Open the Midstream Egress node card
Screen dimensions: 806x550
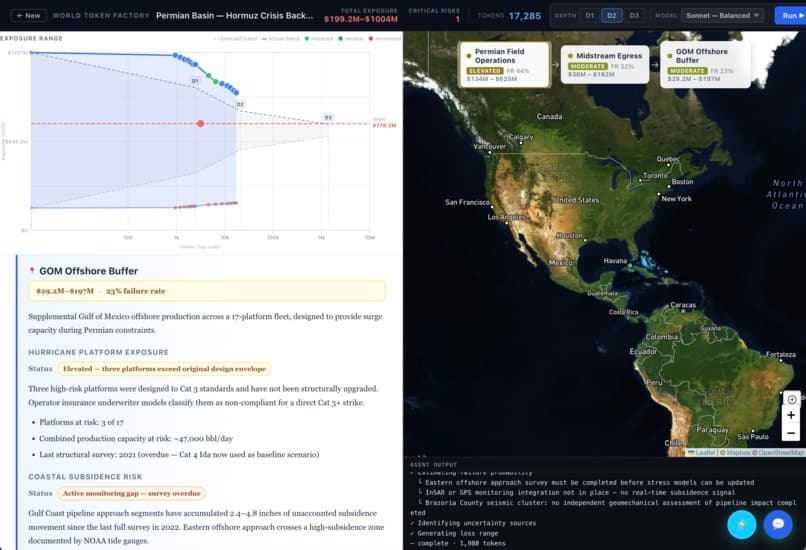tap(605, 65)
